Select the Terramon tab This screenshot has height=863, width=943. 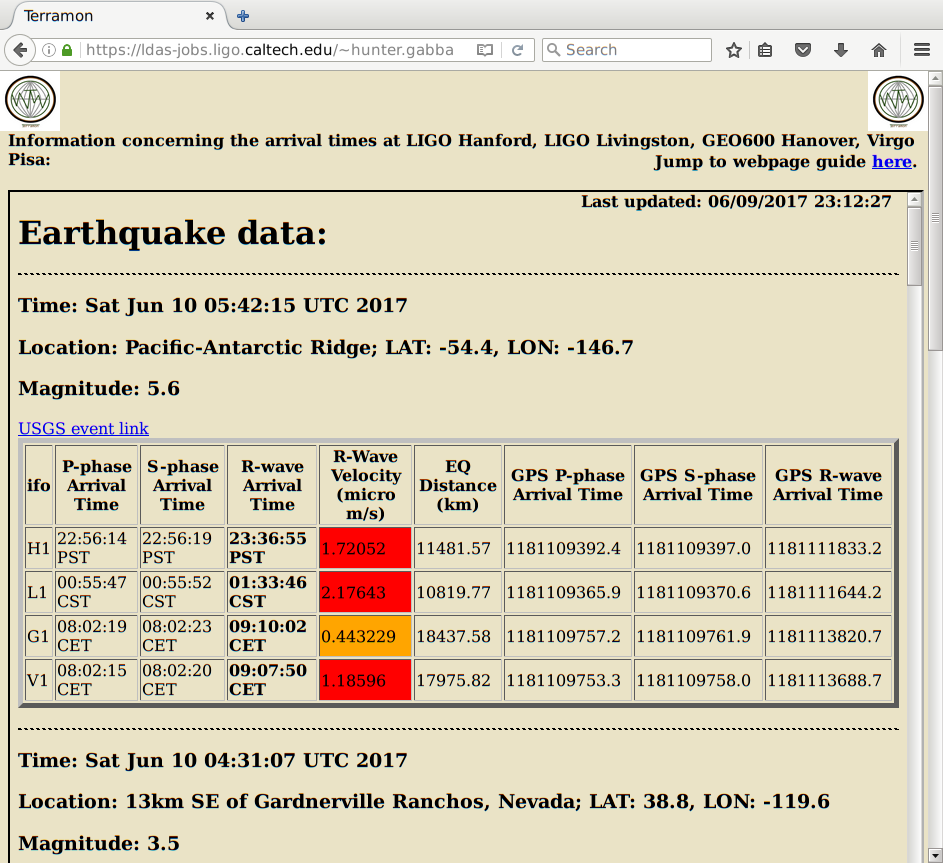[100, 16]
